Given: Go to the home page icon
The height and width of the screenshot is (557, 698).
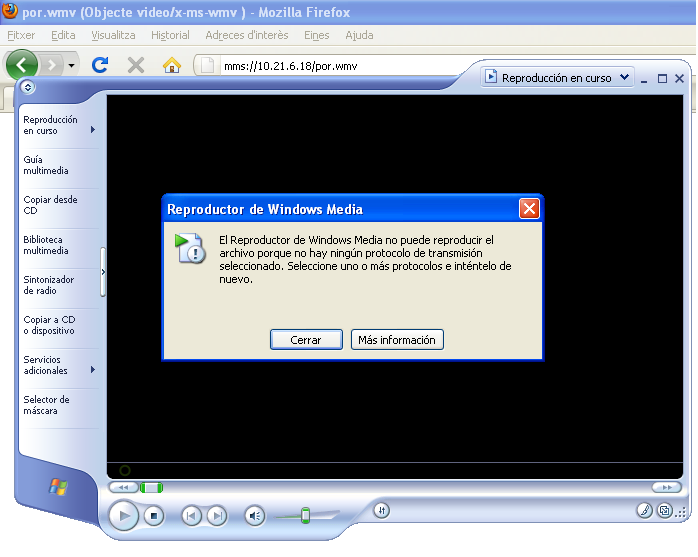Looking at the screenshot, I should click(172, 65).
